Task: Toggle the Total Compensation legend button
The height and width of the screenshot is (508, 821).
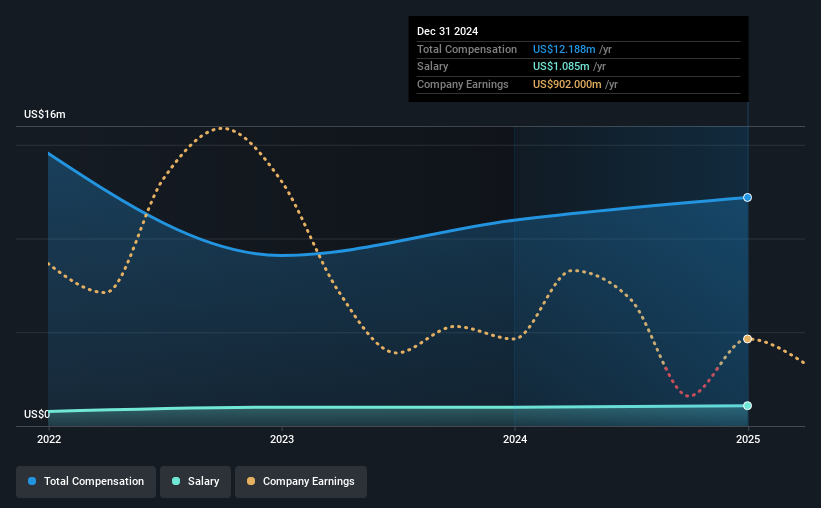Action: 86,481
